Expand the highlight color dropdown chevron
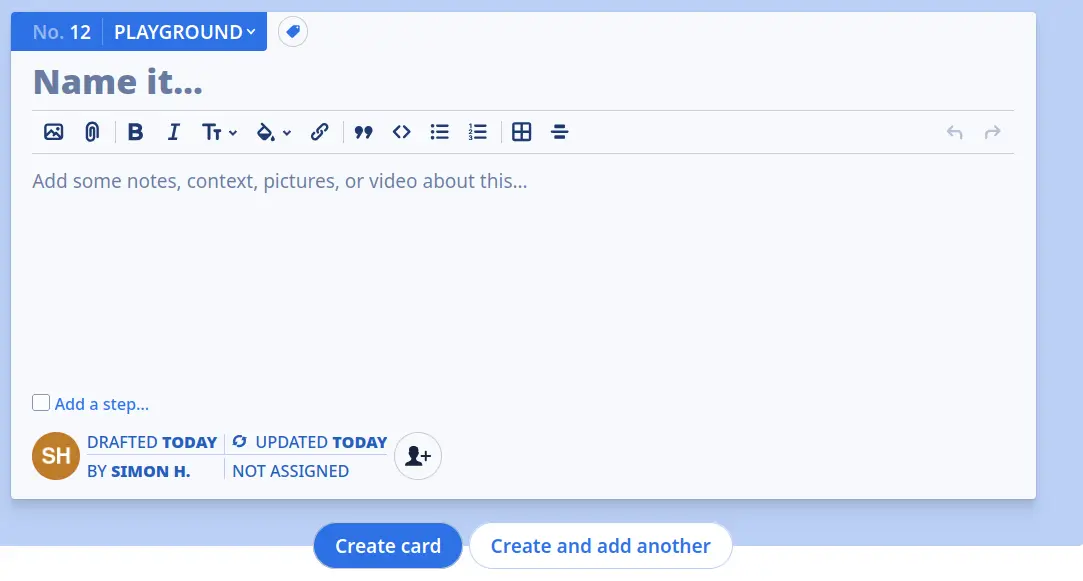This screenshot has height=581, width=1083. click(x=288, y=131)
